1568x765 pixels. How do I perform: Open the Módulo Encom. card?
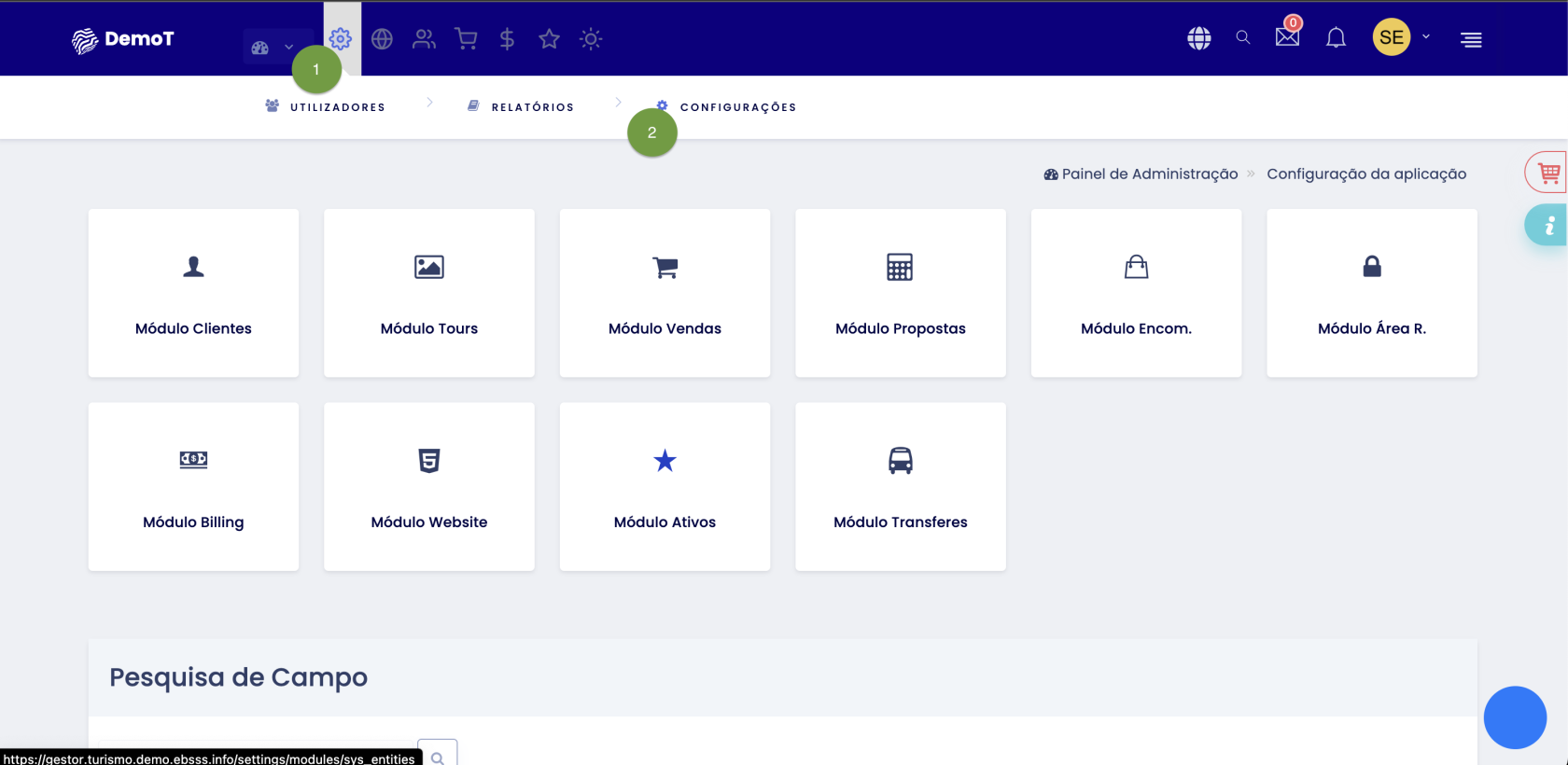[1136, 293]
